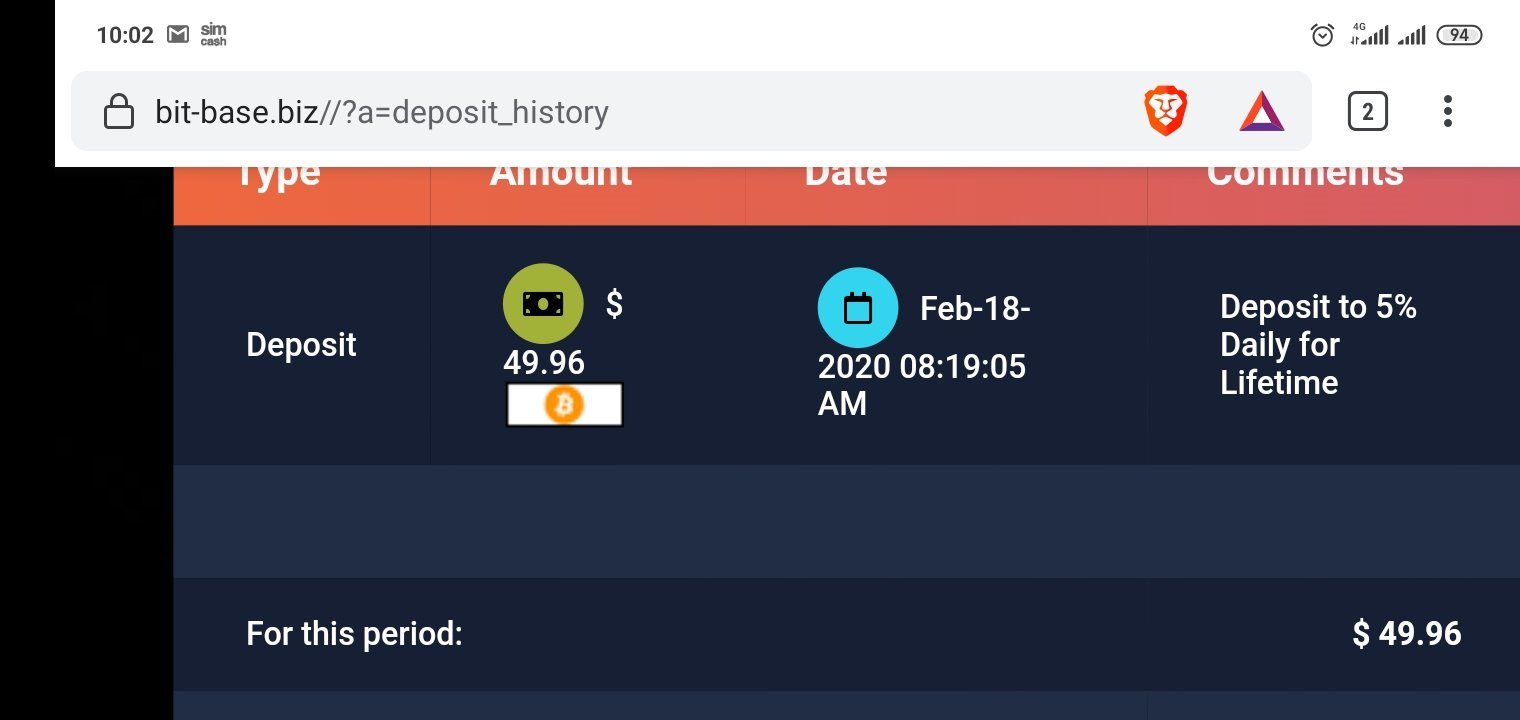Screen dimensions: 1520x720
Task: Select the Deposit type cell
Action: pyautogui.click(x=301, y=345)
